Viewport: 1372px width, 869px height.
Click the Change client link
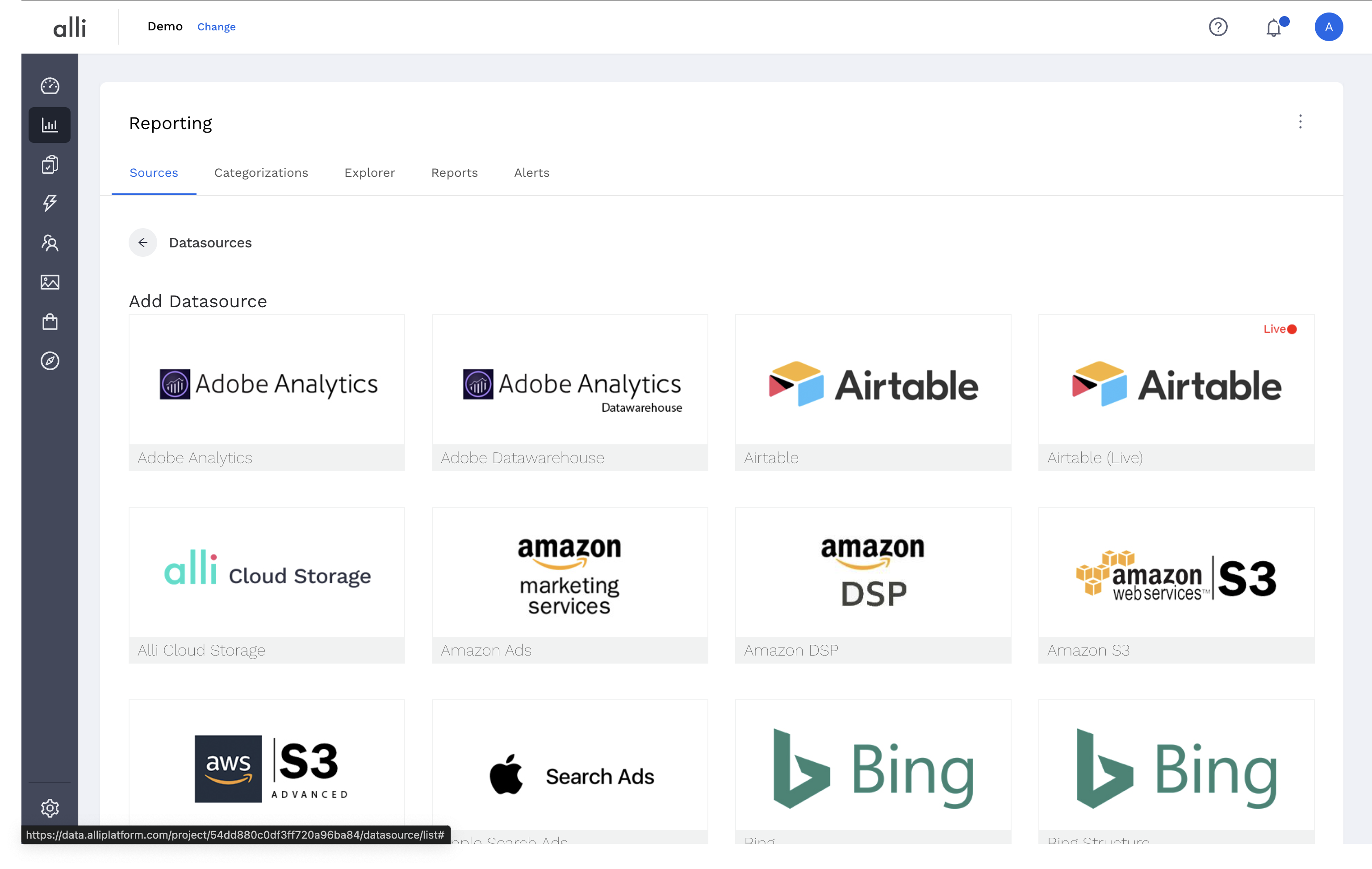216,27
